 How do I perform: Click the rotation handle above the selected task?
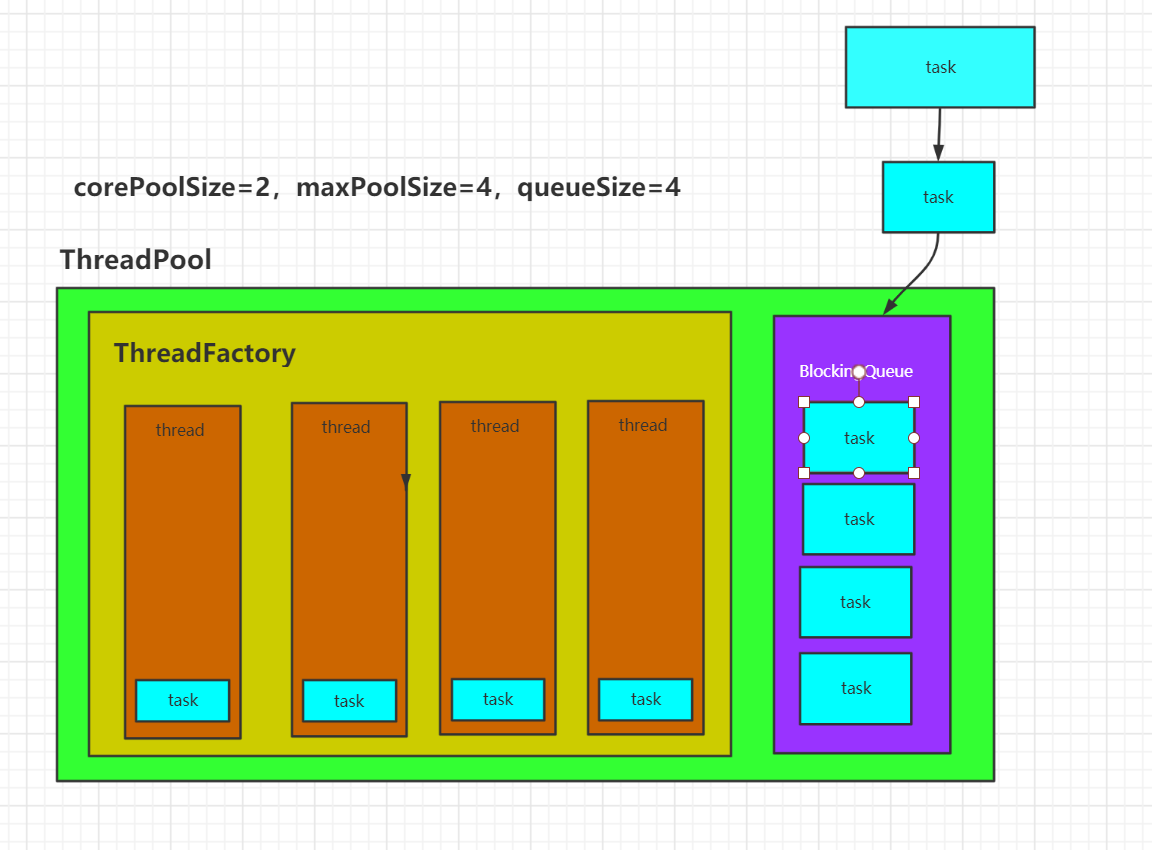[x=859, y=372]
